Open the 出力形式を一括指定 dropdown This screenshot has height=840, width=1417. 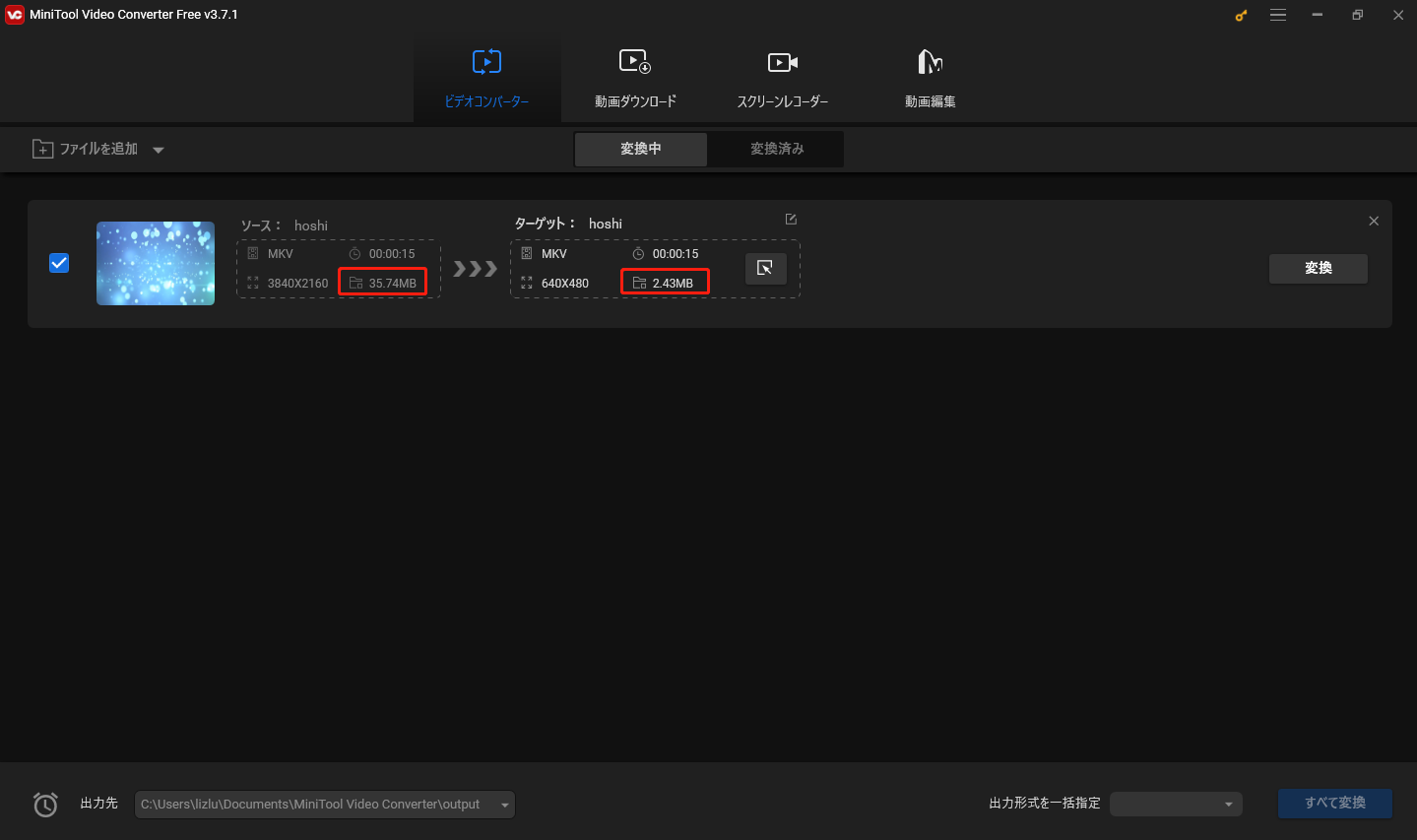click(x=1176, y=805)
